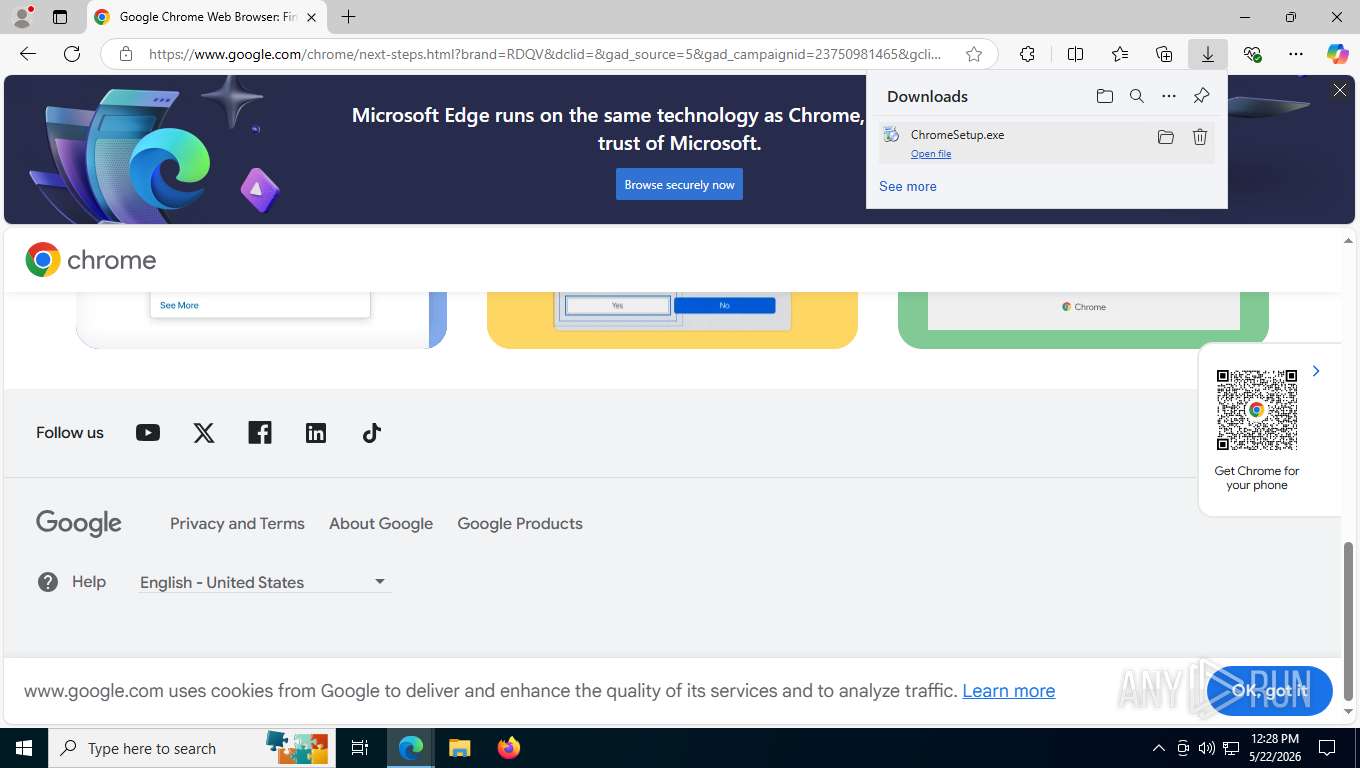
Task: Click the Get Chrome QR code
Action: pos(1257,410)
